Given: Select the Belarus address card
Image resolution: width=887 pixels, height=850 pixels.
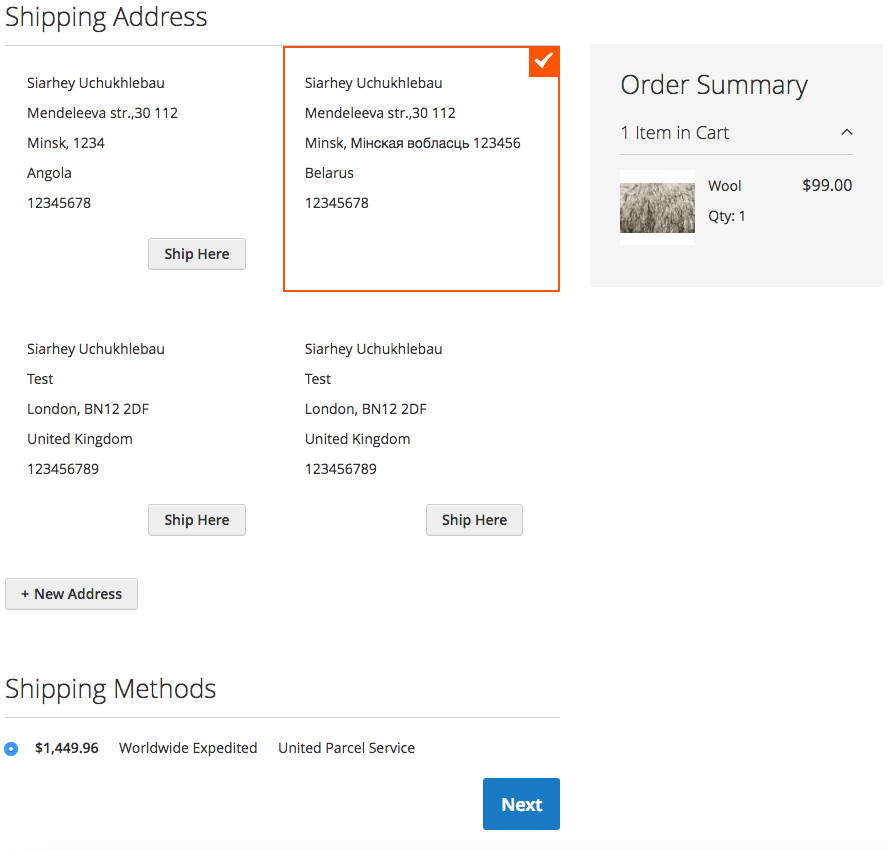Looking at the screenshot, I should [x=421, y=168].
